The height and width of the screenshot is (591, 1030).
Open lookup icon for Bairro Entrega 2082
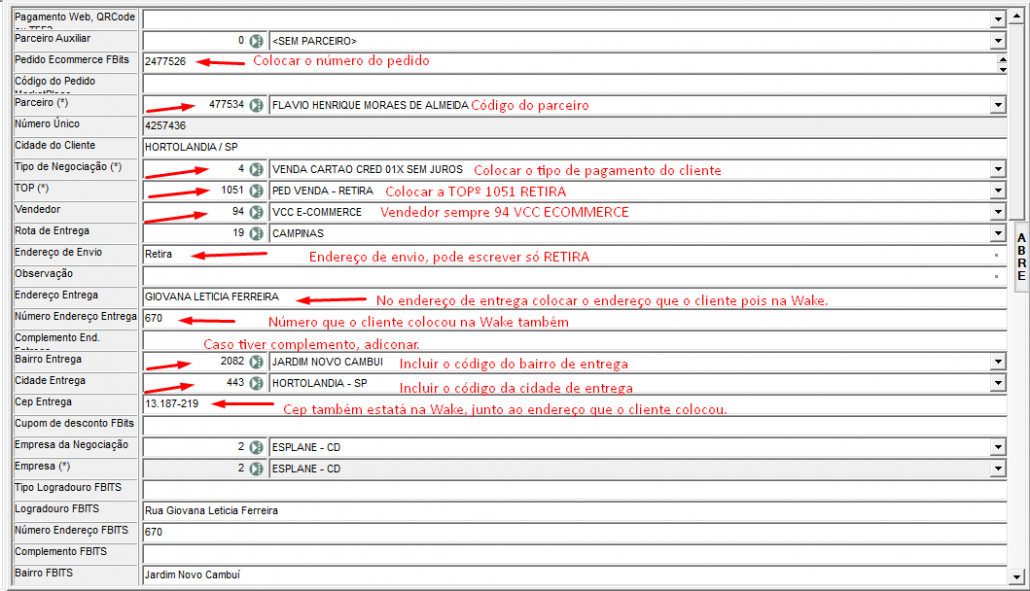pos(256,362)
